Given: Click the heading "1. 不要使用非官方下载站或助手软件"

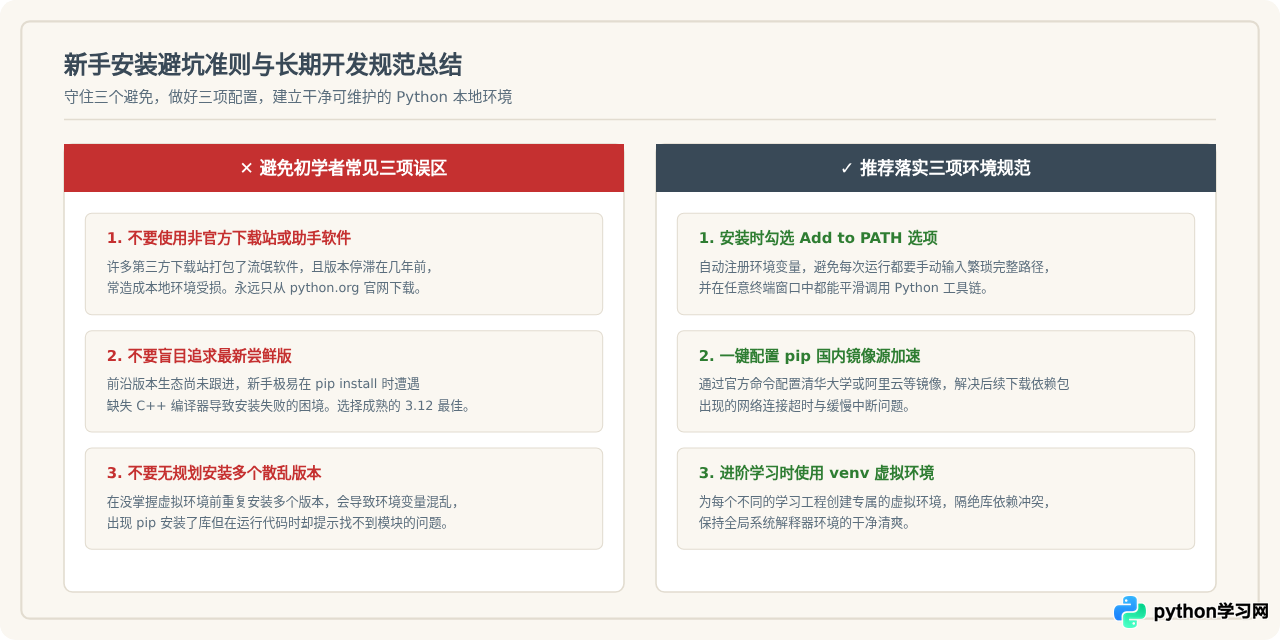Looking at the screenshot, I should (x=229, y=238).
